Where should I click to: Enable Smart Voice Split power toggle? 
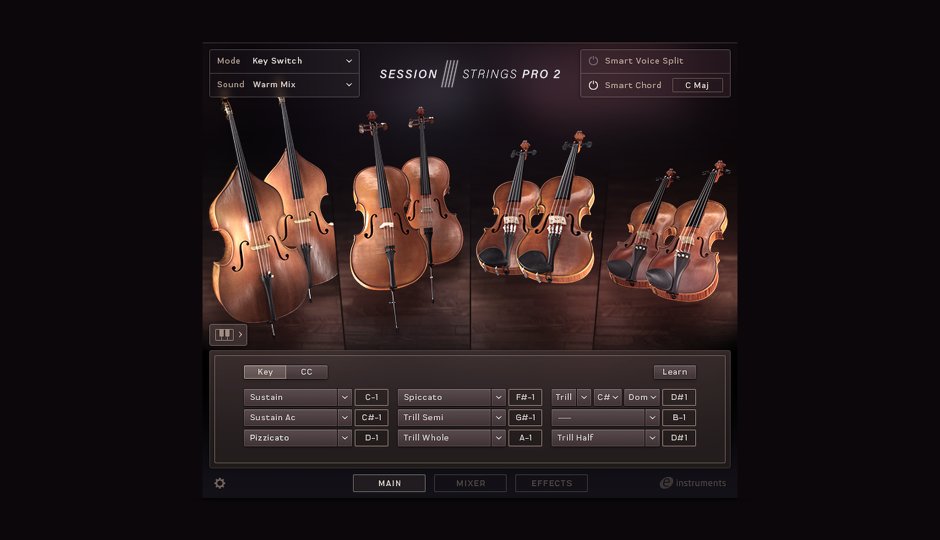point(593,61)
